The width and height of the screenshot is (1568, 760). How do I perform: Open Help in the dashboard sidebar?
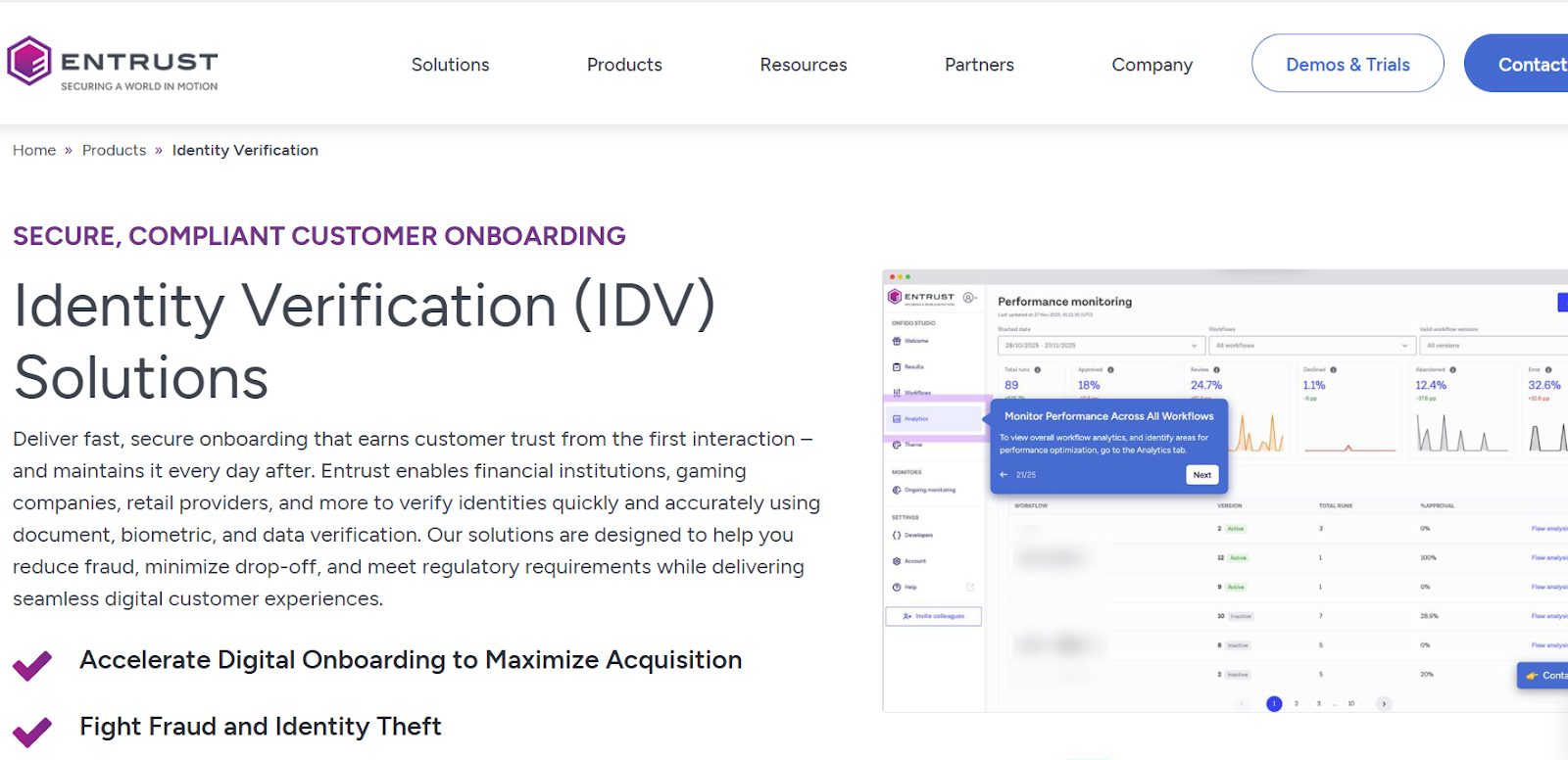click(x=905, y=587)
